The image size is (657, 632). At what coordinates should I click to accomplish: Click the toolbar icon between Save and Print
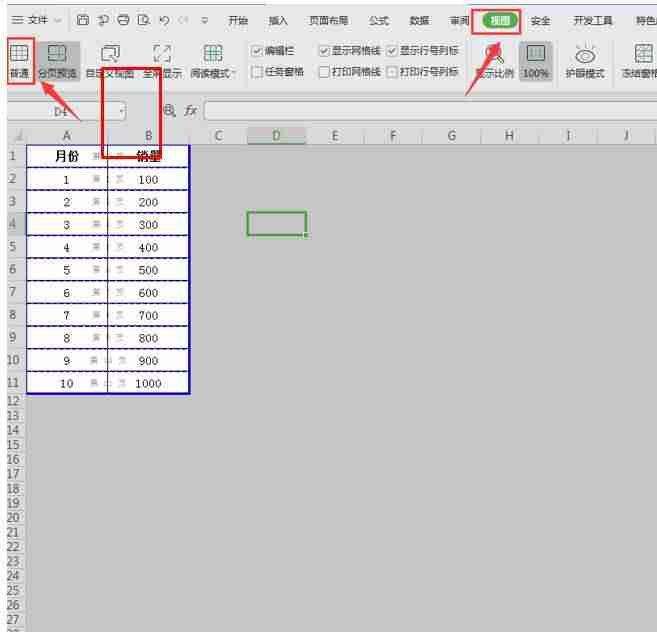tap(103, 20)
